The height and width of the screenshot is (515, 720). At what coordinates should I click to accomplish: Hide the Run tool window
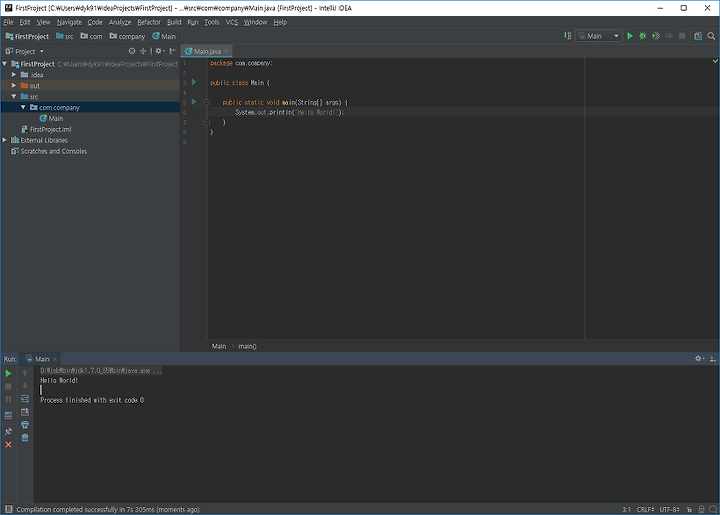(713, 358)
